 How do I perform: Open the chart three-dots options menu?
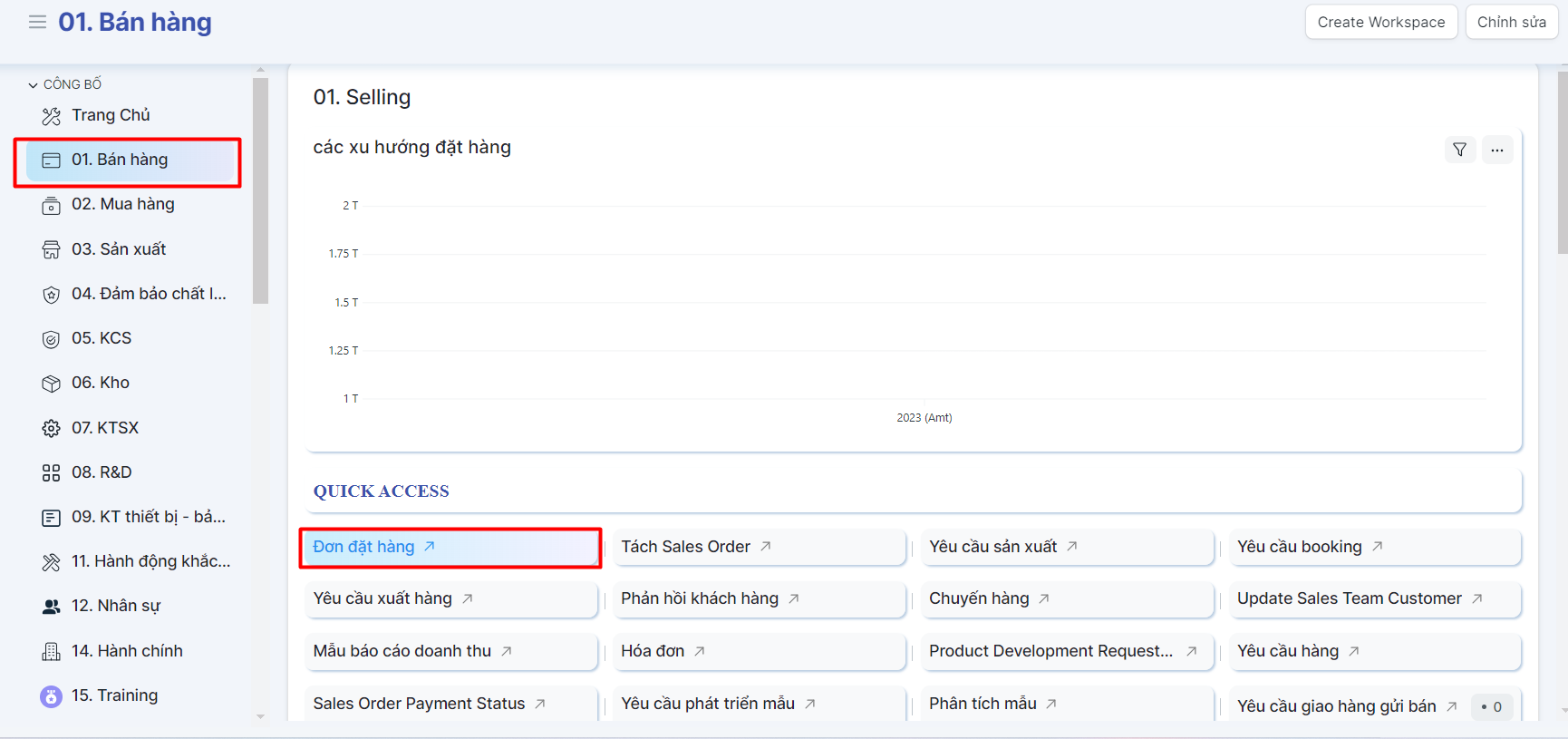pos(1496,150)
